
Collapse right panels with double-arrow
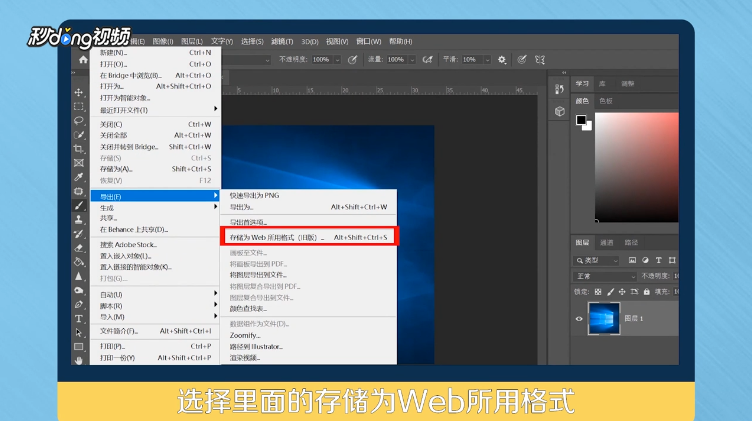[x=564, y=73]
